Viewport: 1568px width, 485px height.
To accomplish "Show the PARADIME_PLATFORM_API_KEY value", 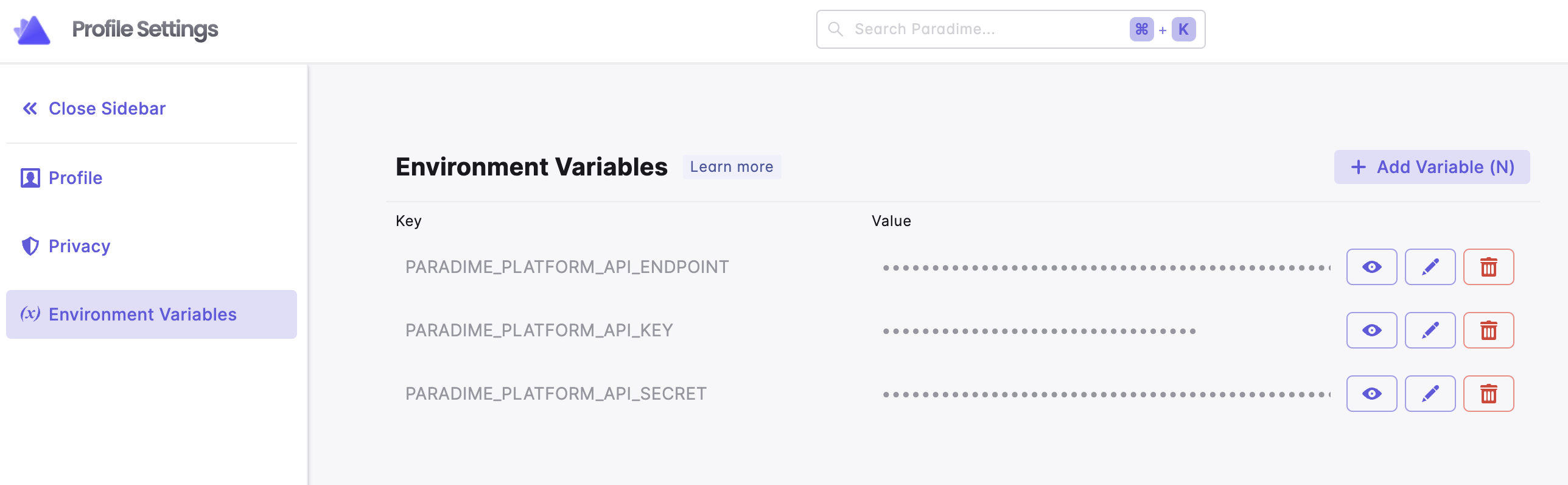I will (1371, 330).
